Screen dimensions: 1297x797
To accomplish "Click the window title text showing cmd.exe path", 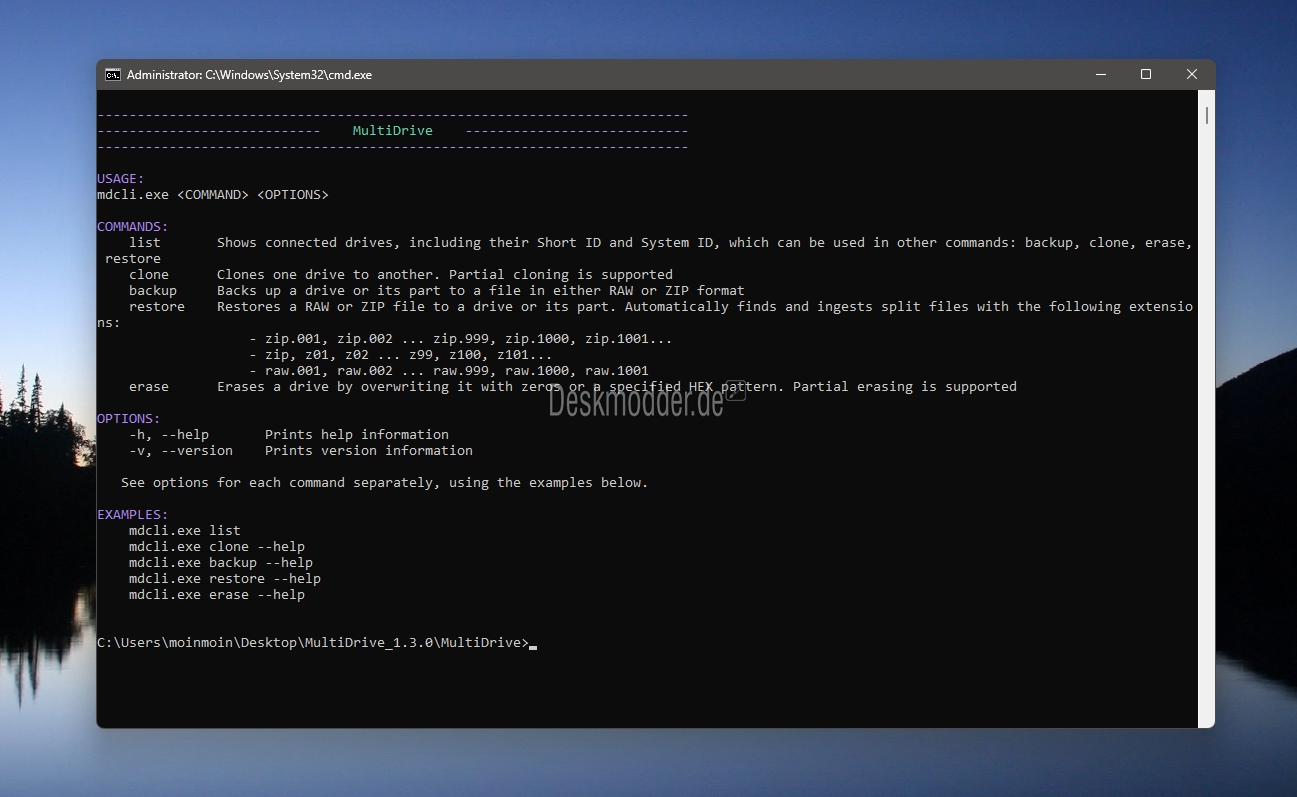I will pyautogui.click(x=249, y=75).
